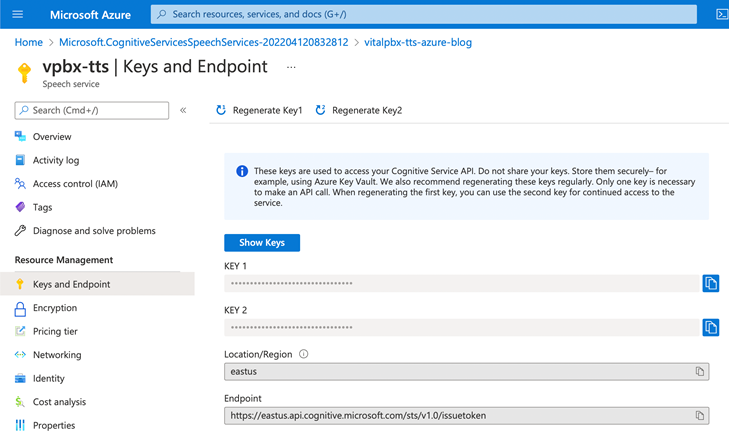Click the 'Location/Region' label
Viewport: 729px width, 441px height.
click(258, 355)
